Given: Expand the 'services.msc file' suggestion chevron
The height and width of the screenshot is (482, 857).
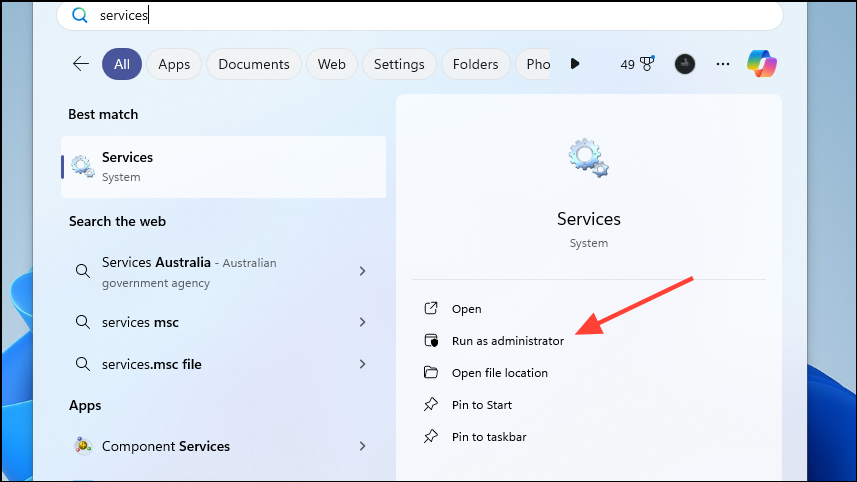Looking at the screenshot, I should tap(362, 364).
